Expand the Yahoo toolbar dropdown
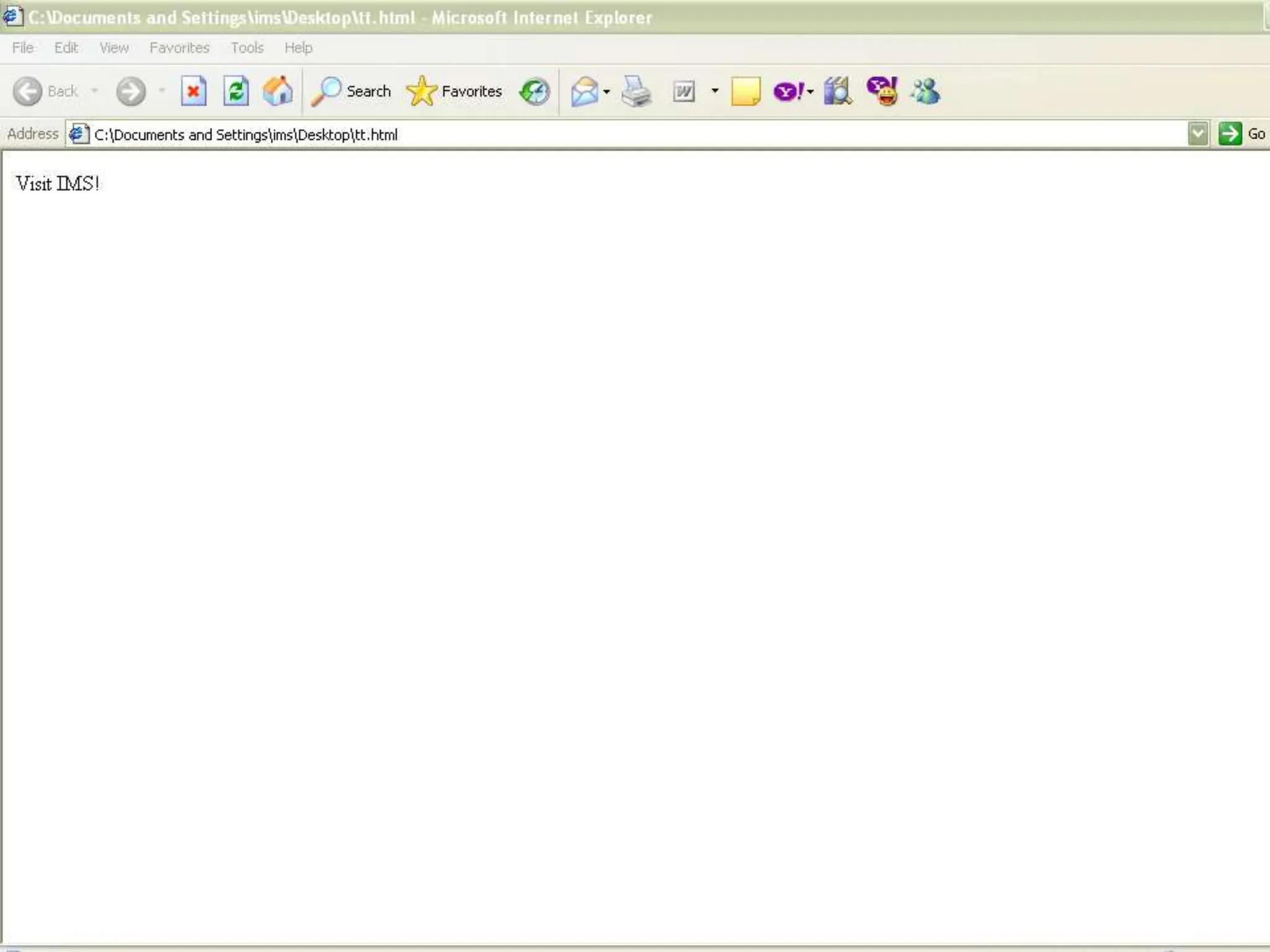The image size is (1270, 952). tap(810, 92)
